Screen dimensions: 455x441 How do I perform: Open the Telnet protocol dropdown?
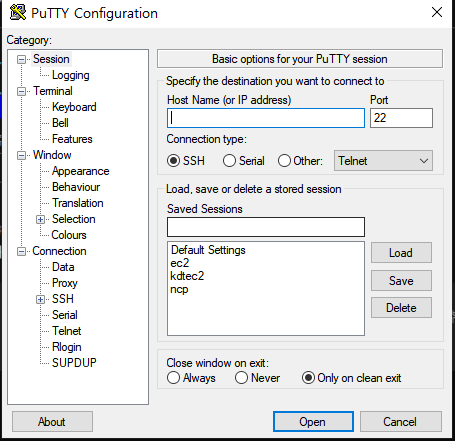pyautogui.click(x=383, y=161)
